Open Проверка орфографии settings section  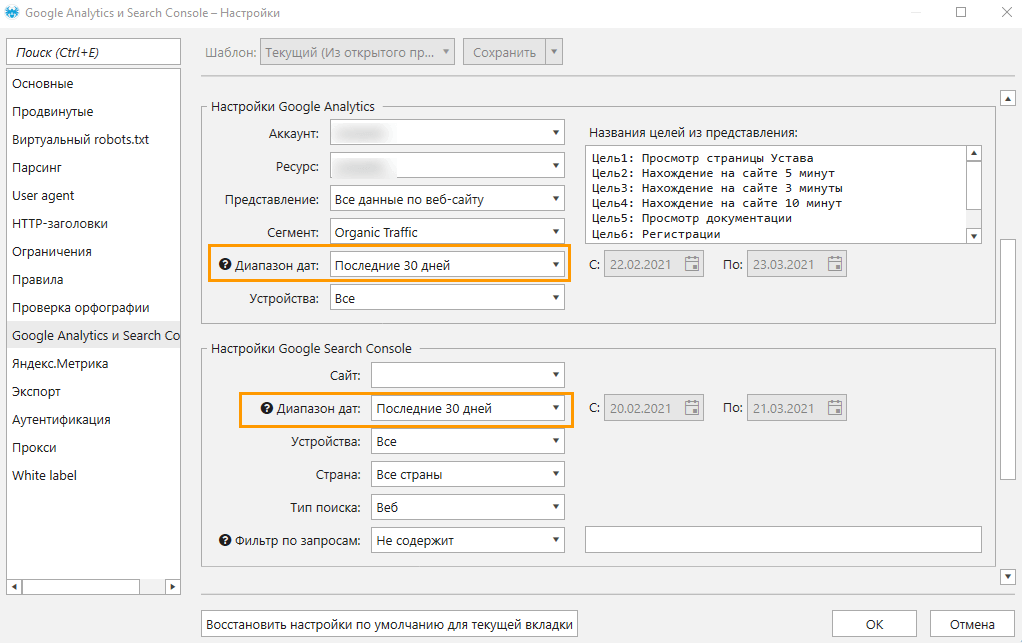click(93, 307)
